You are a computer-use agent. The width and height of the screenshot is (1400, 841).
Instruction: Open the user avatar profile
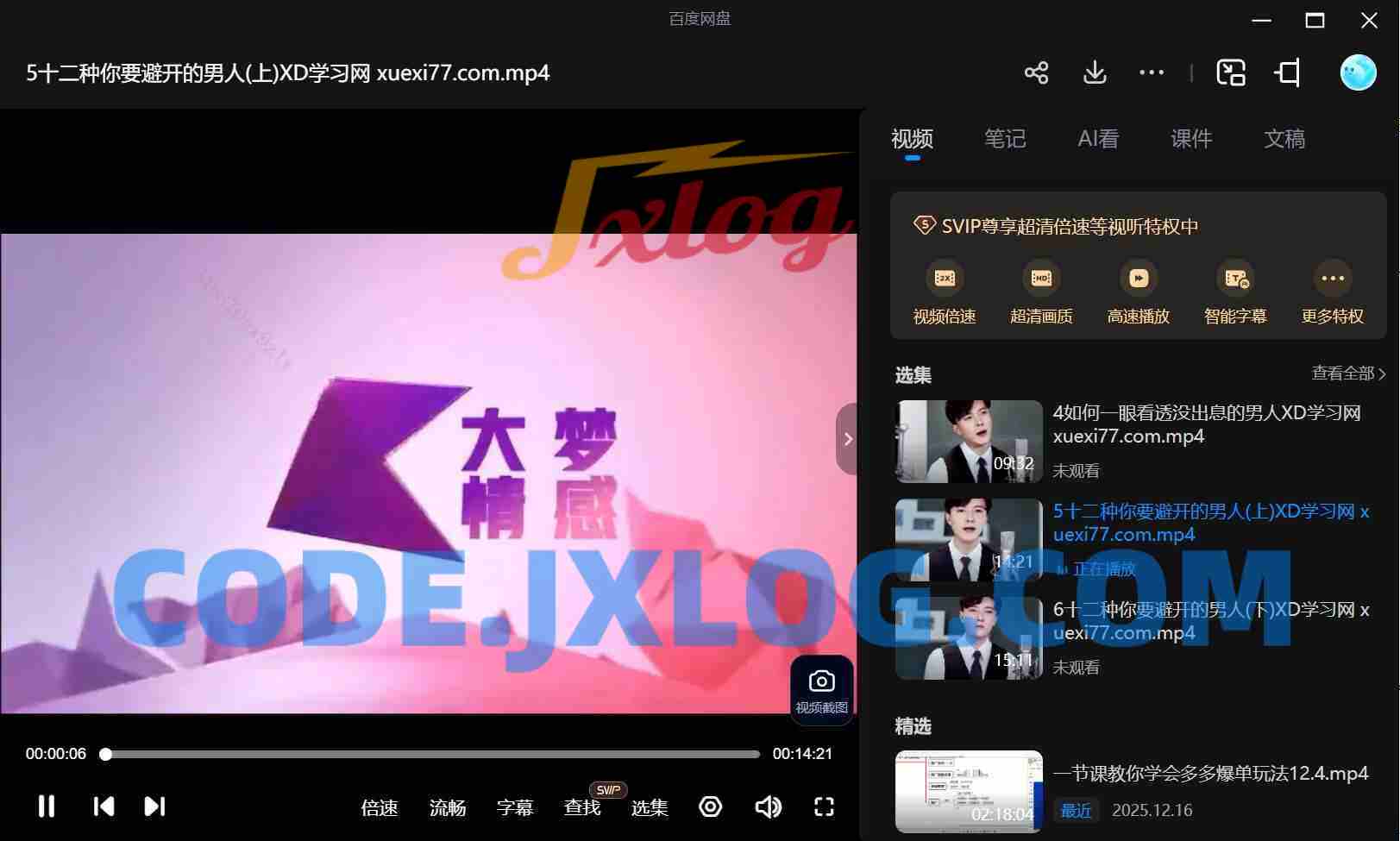tap(1358, 72)
